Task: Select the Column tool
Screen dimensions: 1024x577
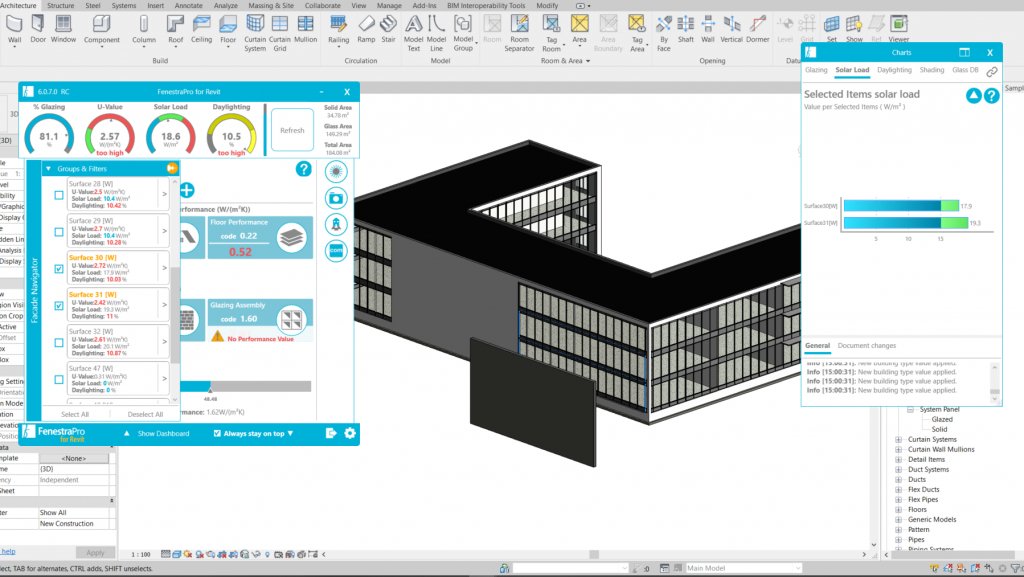Action: (x=144, y=30)
